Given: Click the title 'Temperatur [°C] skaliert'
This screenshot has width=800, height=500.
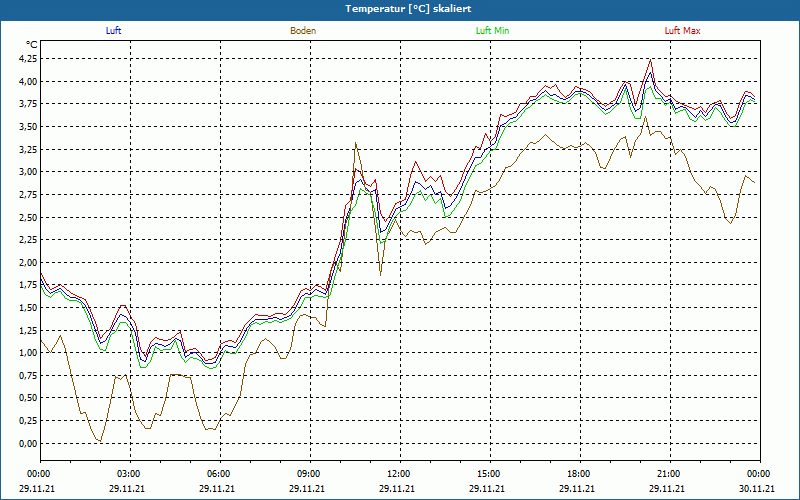Looking at the screenshot, I should (408, 9).
